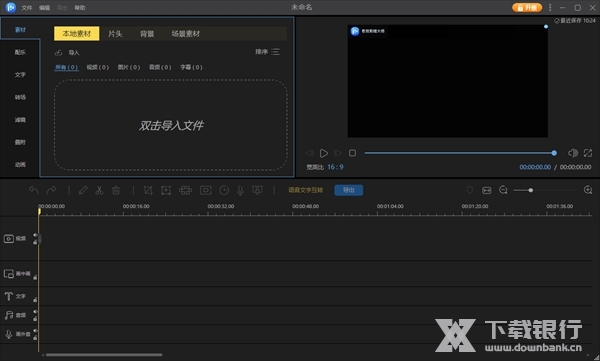Click the screen recording icon in the toolbar
The height and width of the screenshot is (361, 600).
tap(258, 190)
